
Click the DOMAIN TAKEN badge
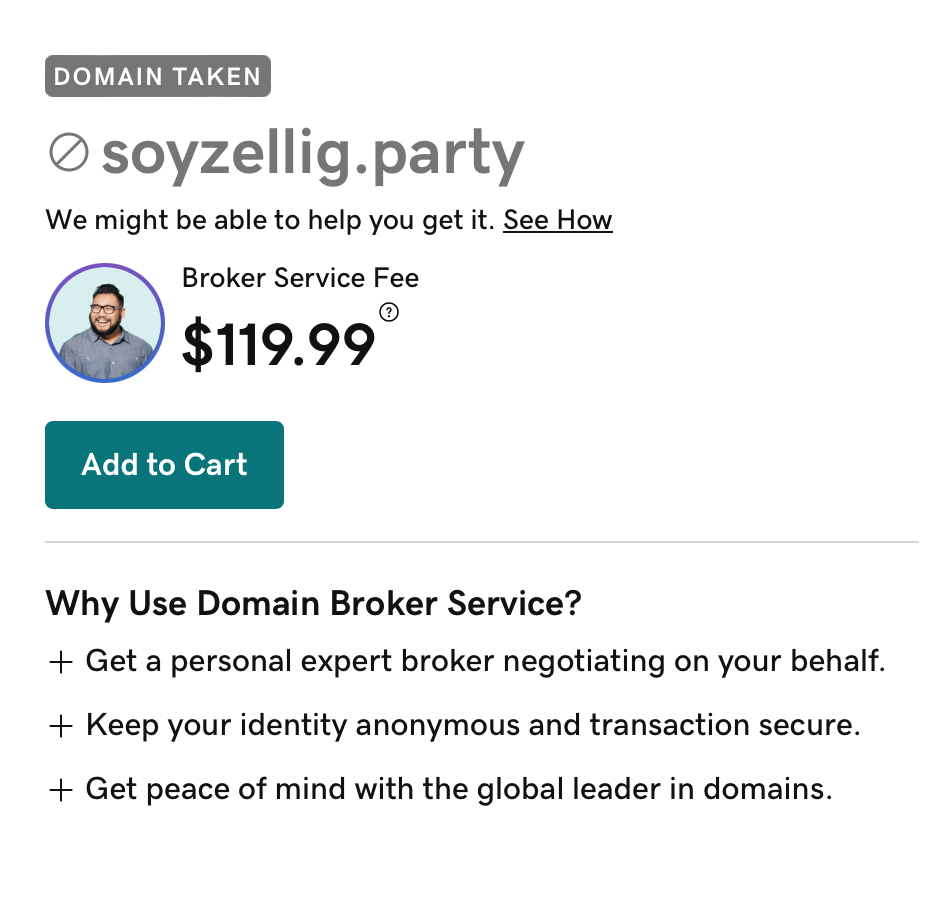click(x=158, y=77)
